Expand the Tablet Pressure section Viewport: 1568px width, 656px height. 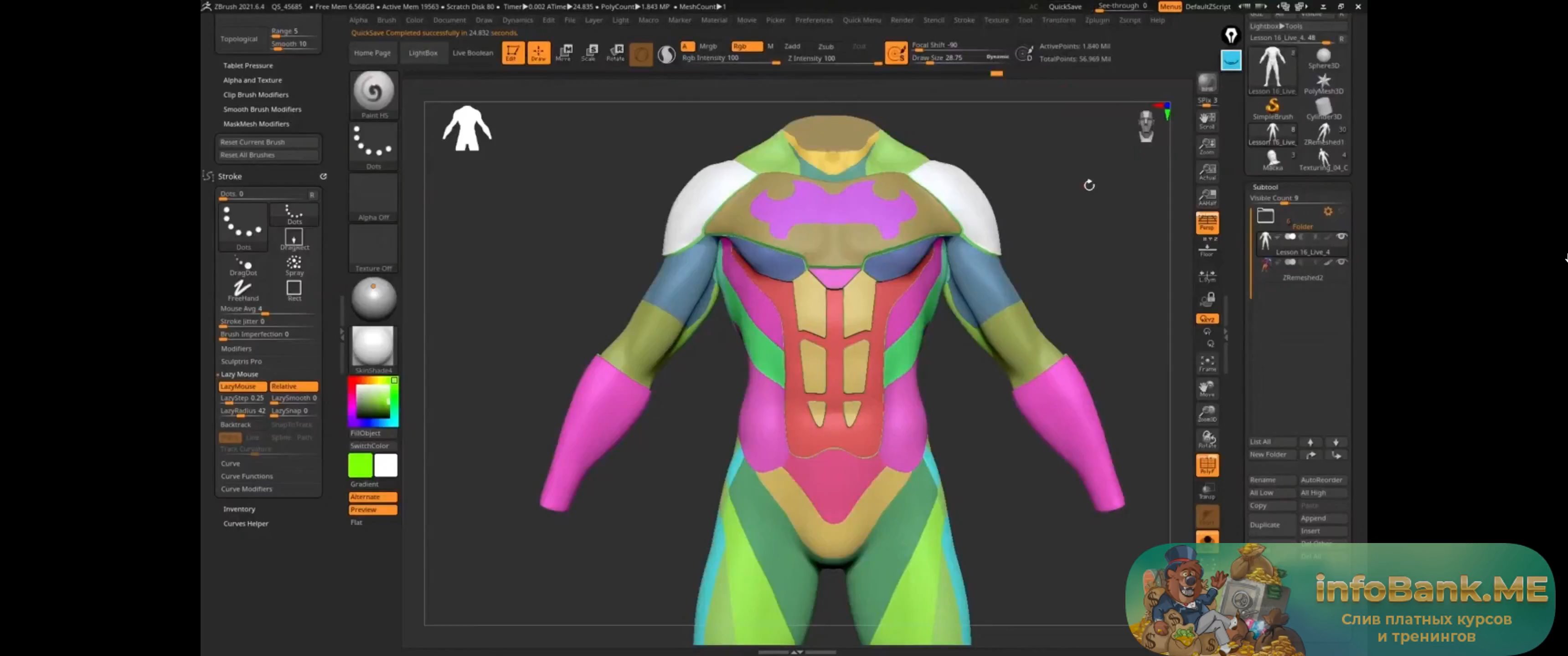[248, 65]
